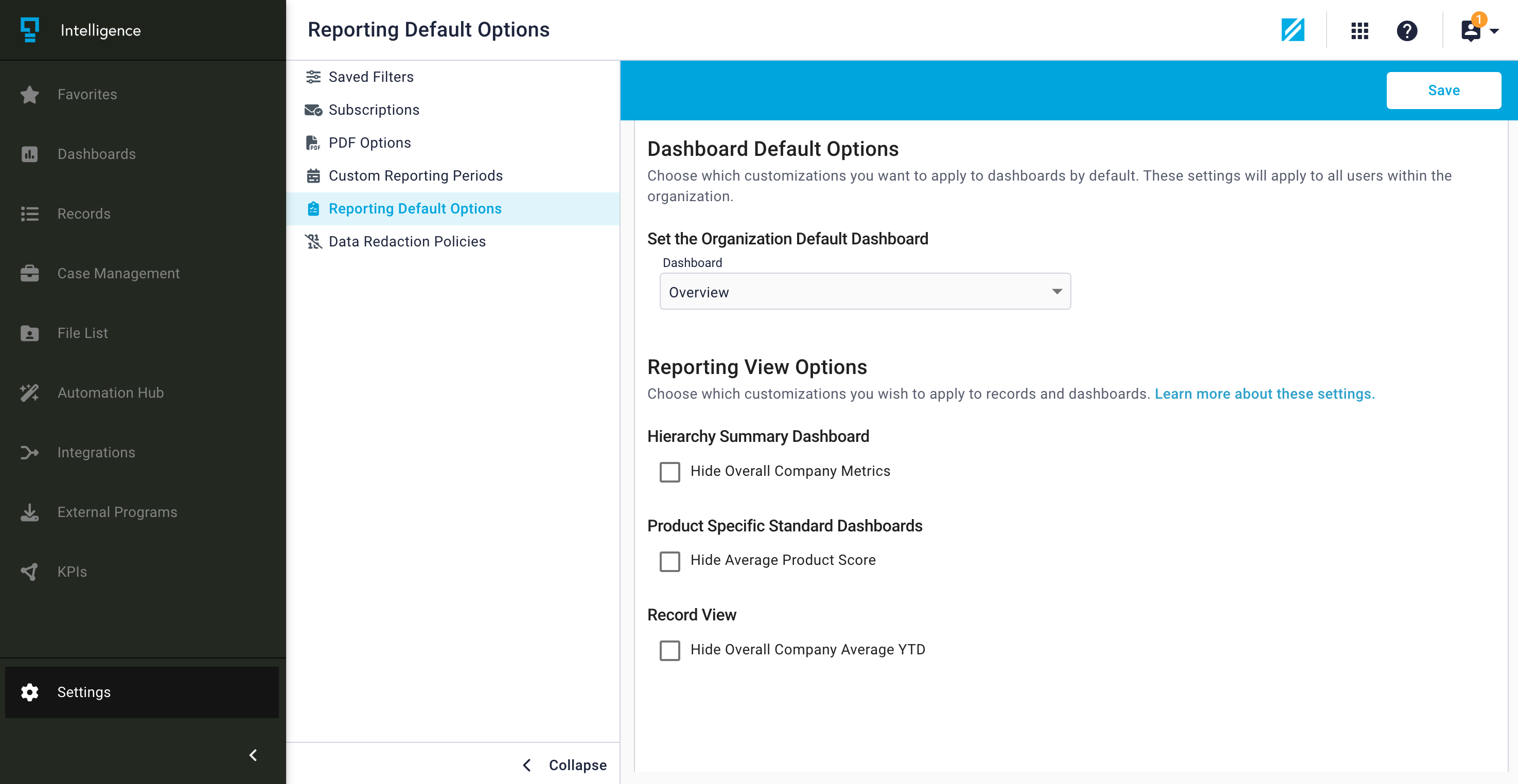The image size is (1518, 784).
Task: Open Custom Reporting Periods settings
Action: [415, 175]
